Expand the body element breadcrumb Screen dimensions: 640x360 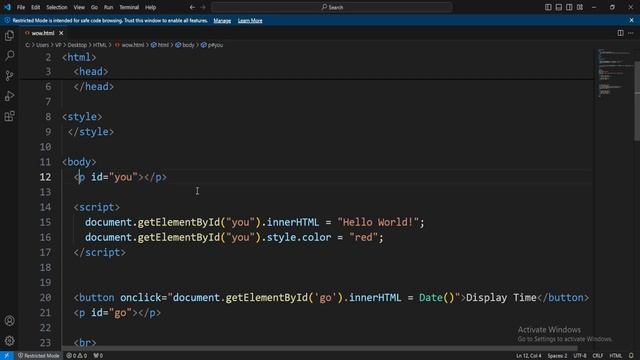point(185,45)
